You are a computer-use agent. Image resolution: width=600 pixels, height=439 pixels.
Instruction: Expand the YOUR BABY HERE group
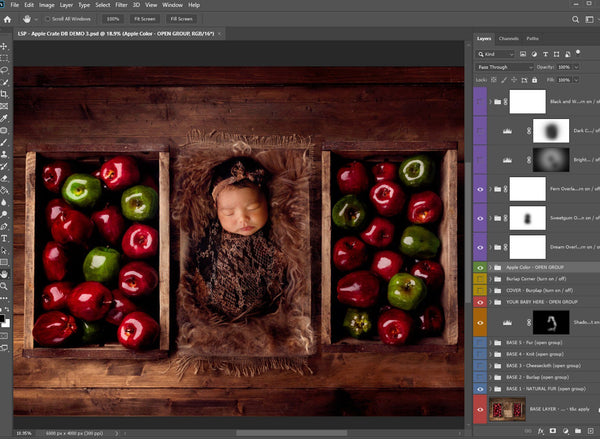(490, 301)
